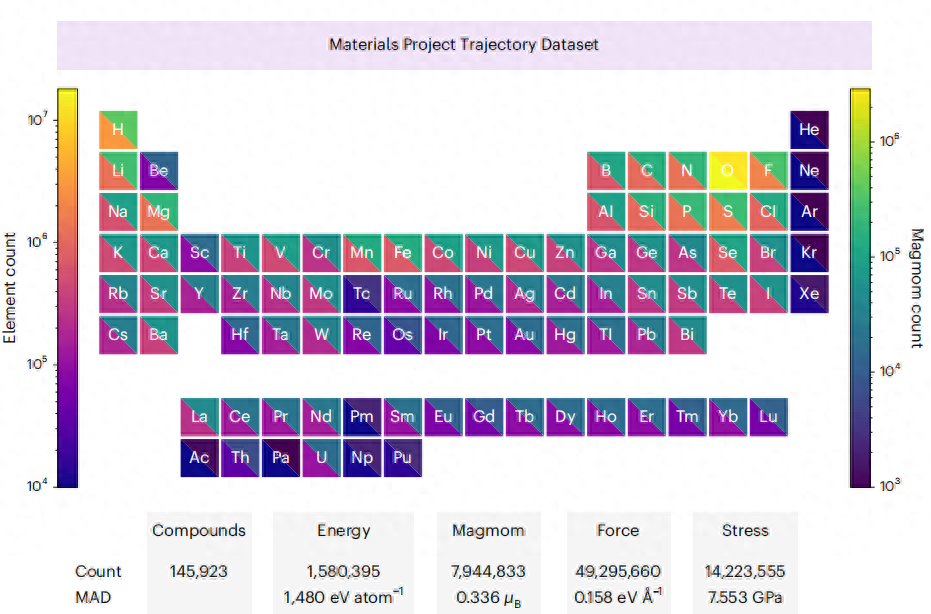
Task: Select the Hf hafnium tile
Action: [240, 334]
